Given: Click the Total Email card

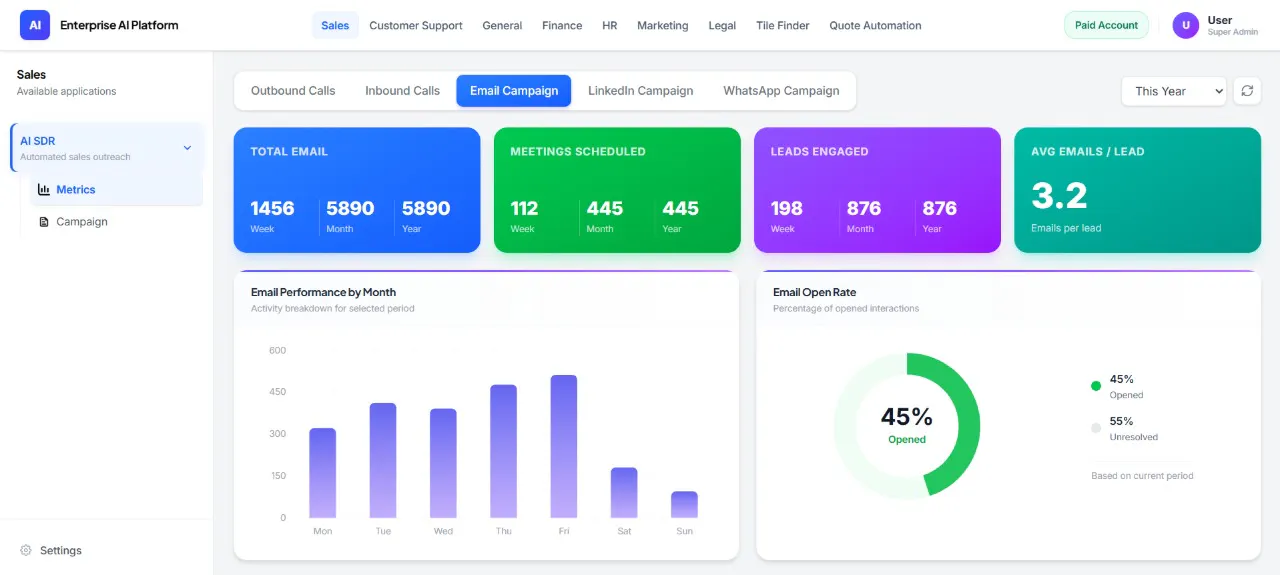Looking at the screenshot, I should coord(357,190).
